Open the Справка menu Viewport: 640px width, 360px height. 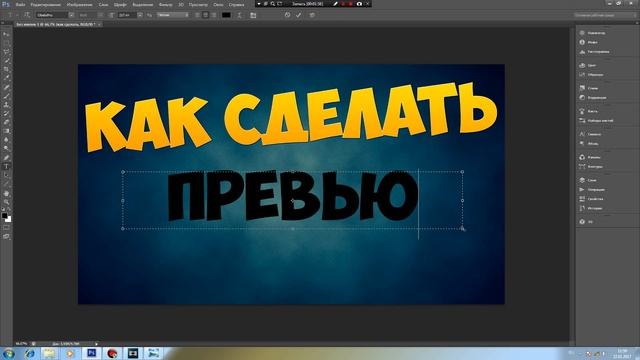point(236,4)
